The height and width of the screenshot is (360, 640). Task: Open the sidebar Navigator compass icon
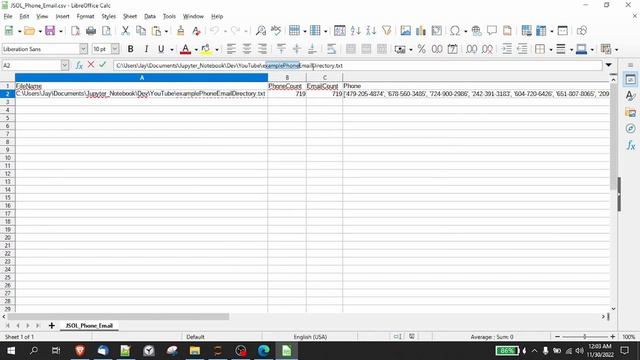[x=630, y=129]
